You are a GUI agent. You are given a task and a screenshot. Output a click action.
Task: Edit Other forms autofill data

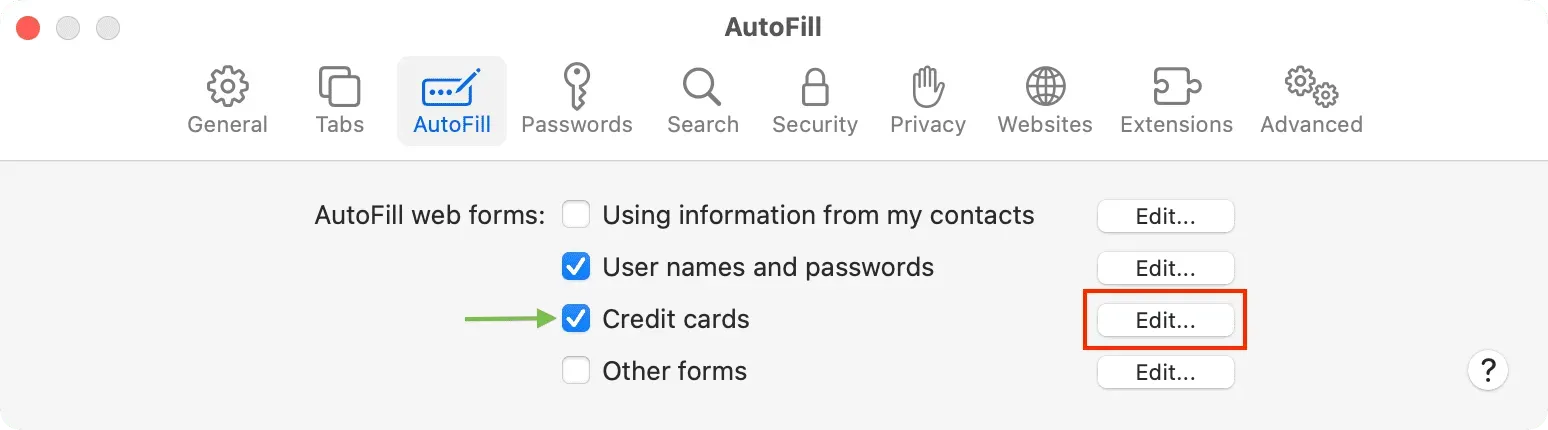pyautogui.click(x=1166, y=372)
